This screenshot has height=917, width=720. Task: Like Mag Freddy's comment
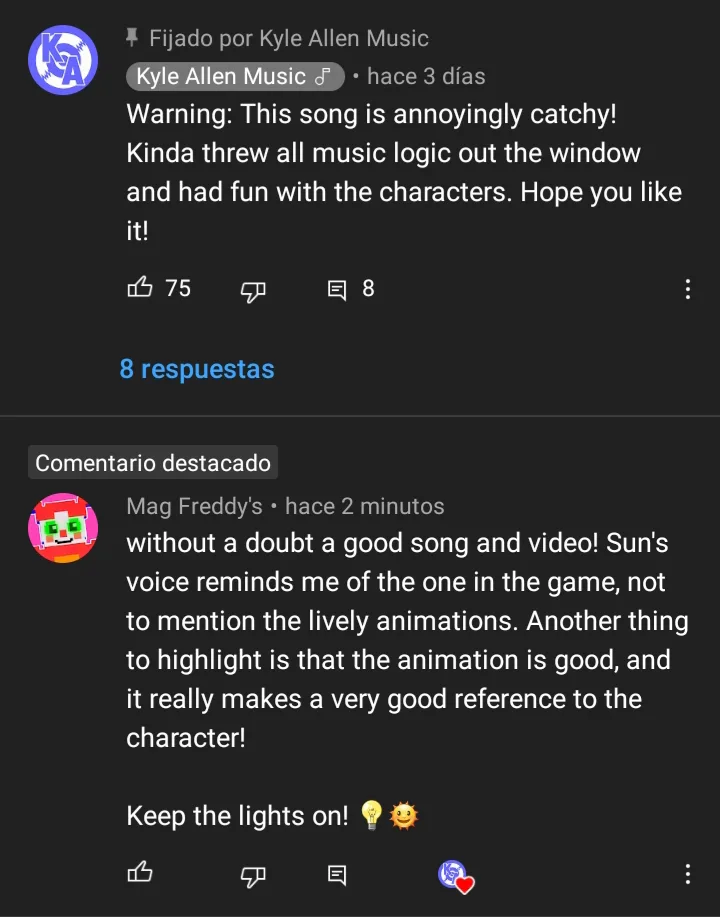click(x=140, y=874)
